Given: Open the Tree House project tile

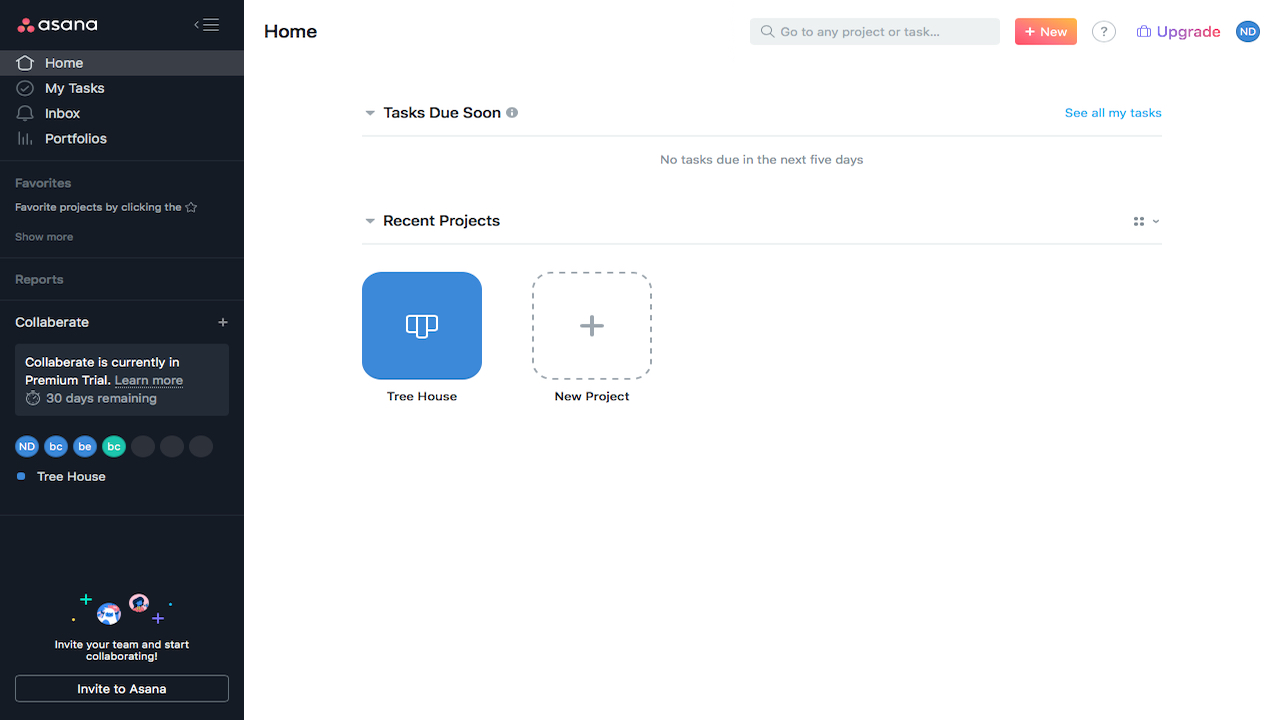Looking at the screenshot, I should pyautogui.click(x=422, y=326).
